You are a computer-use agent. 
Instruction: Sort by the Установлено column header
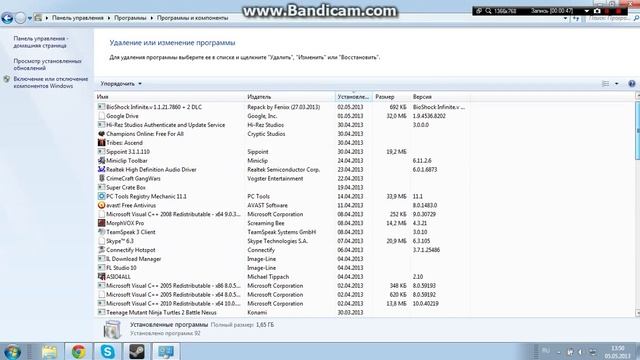(x=353, y=97)
